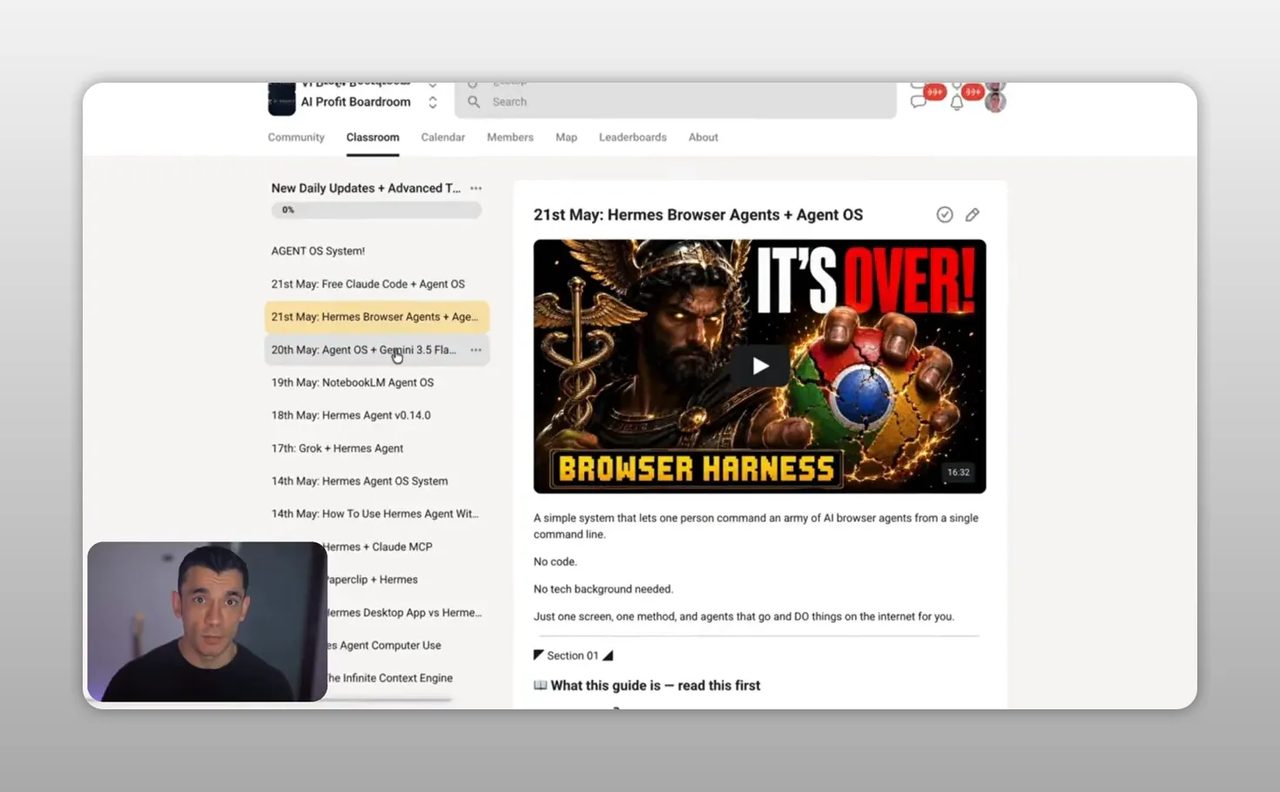Open 14th May: How To Use Hermes lesson
This screenshot has width=1280, height=792.
[376, 514]
